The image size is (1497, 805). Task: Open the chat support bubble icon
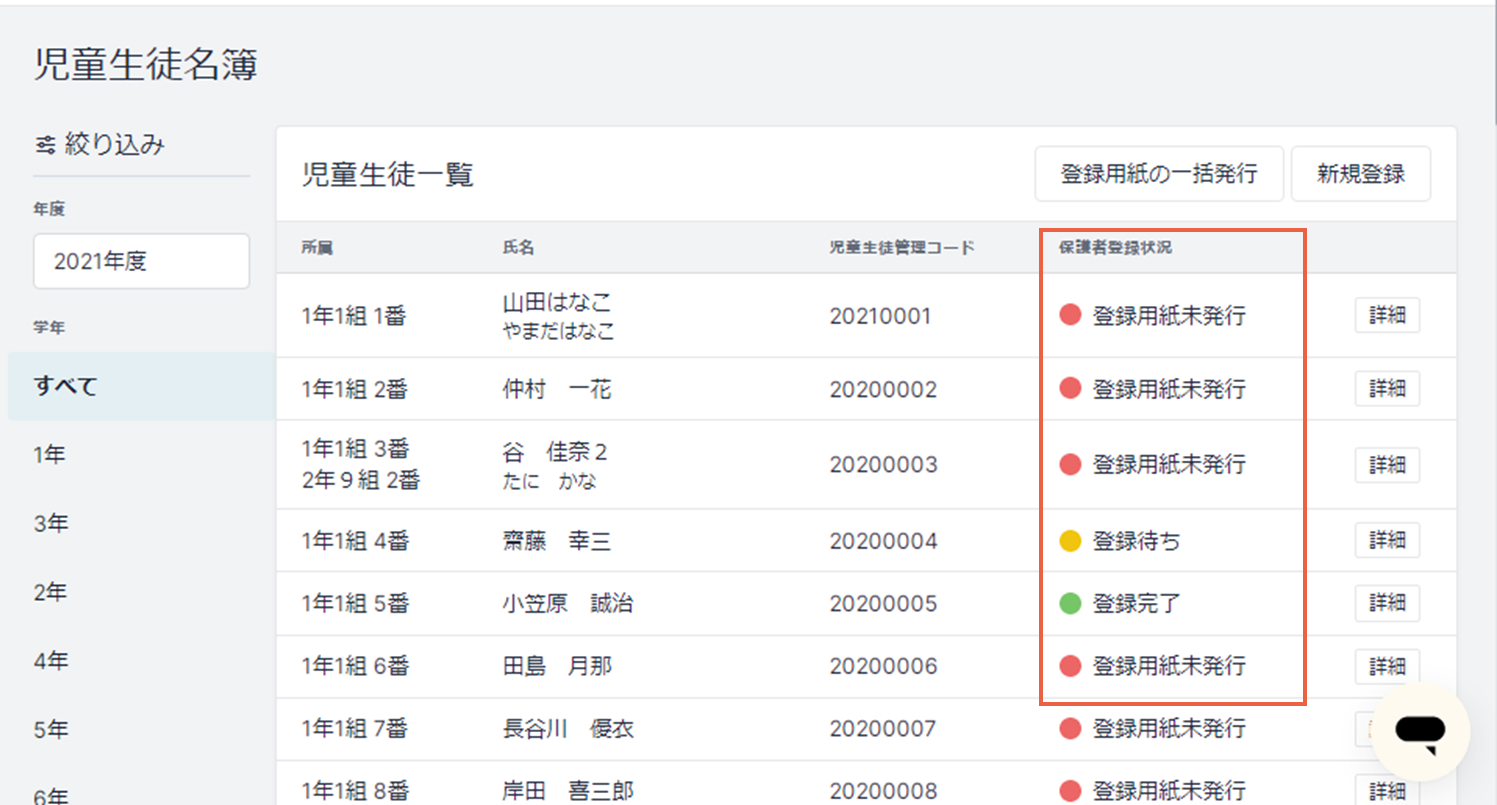point(1419,733)
